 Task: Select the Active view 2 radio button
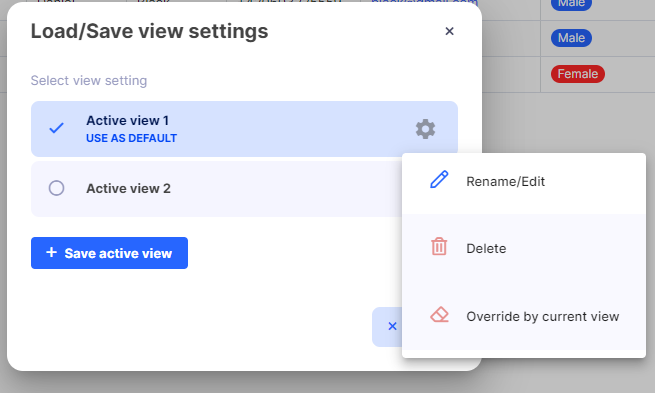click(56, 188)
